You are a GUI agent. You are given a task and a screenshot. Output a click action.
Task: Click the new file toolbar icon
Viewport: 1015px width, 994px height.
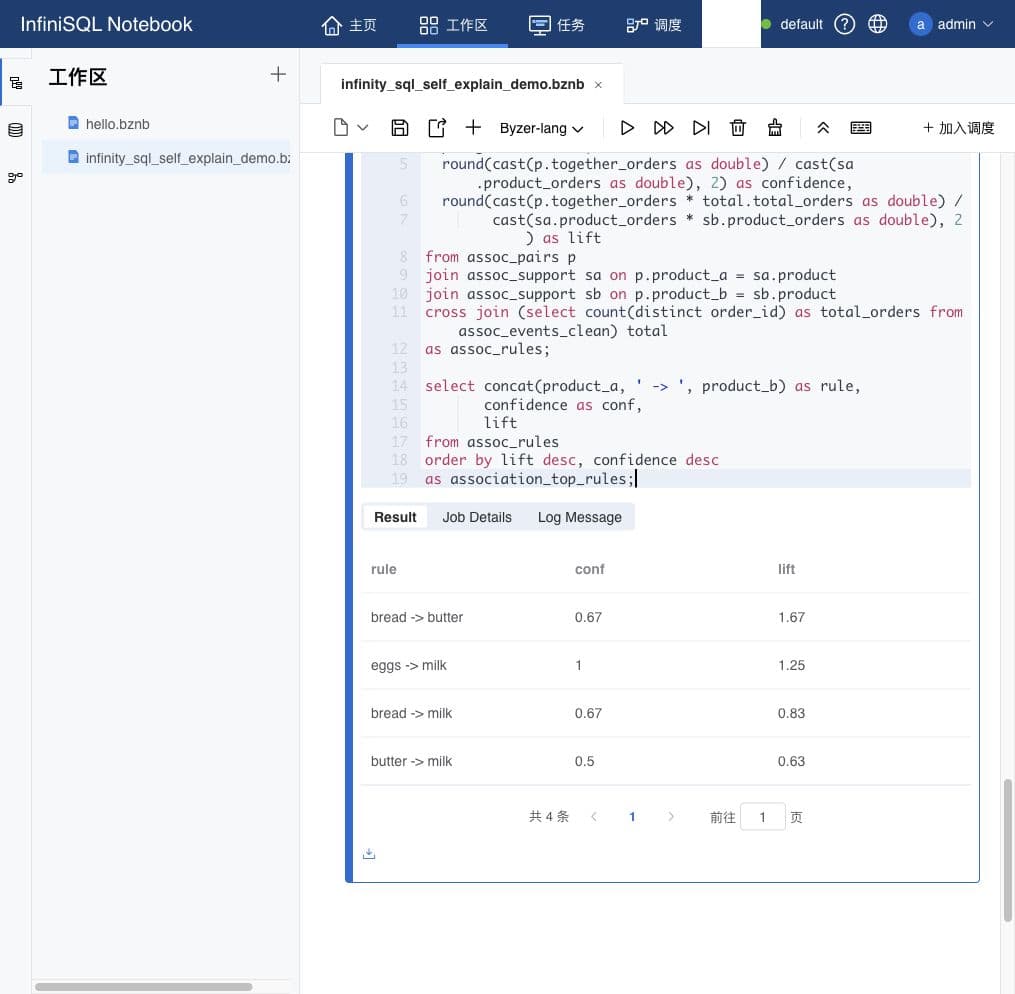click(x=340, y=127)
